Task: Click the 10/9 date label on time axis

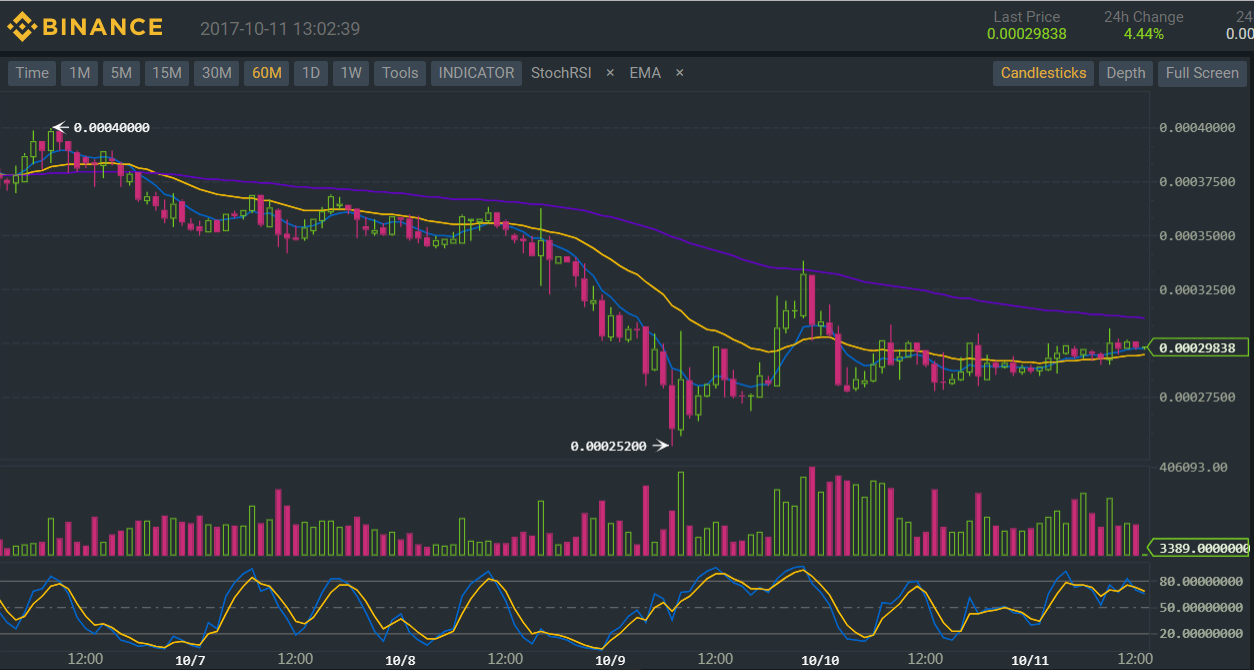Action: [x=610, y=660]
